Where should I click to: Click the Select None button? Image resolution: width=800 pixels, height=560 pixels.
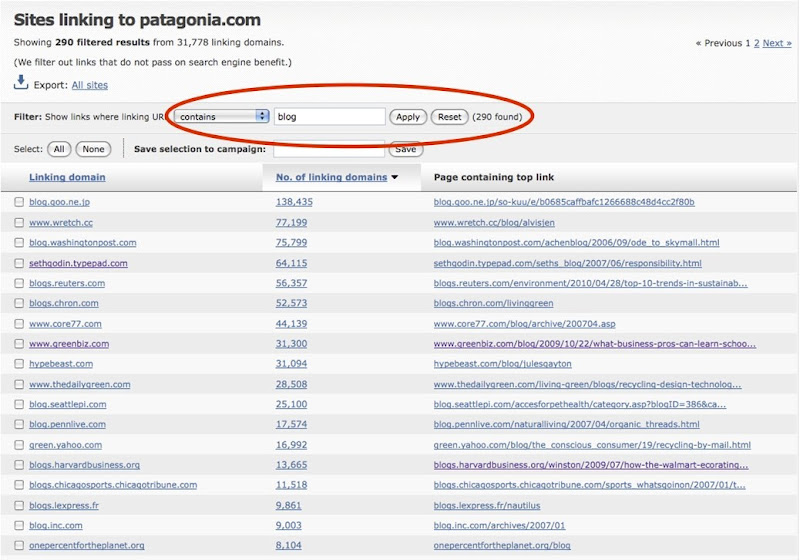pyautogui.click(x=93, y=149)
